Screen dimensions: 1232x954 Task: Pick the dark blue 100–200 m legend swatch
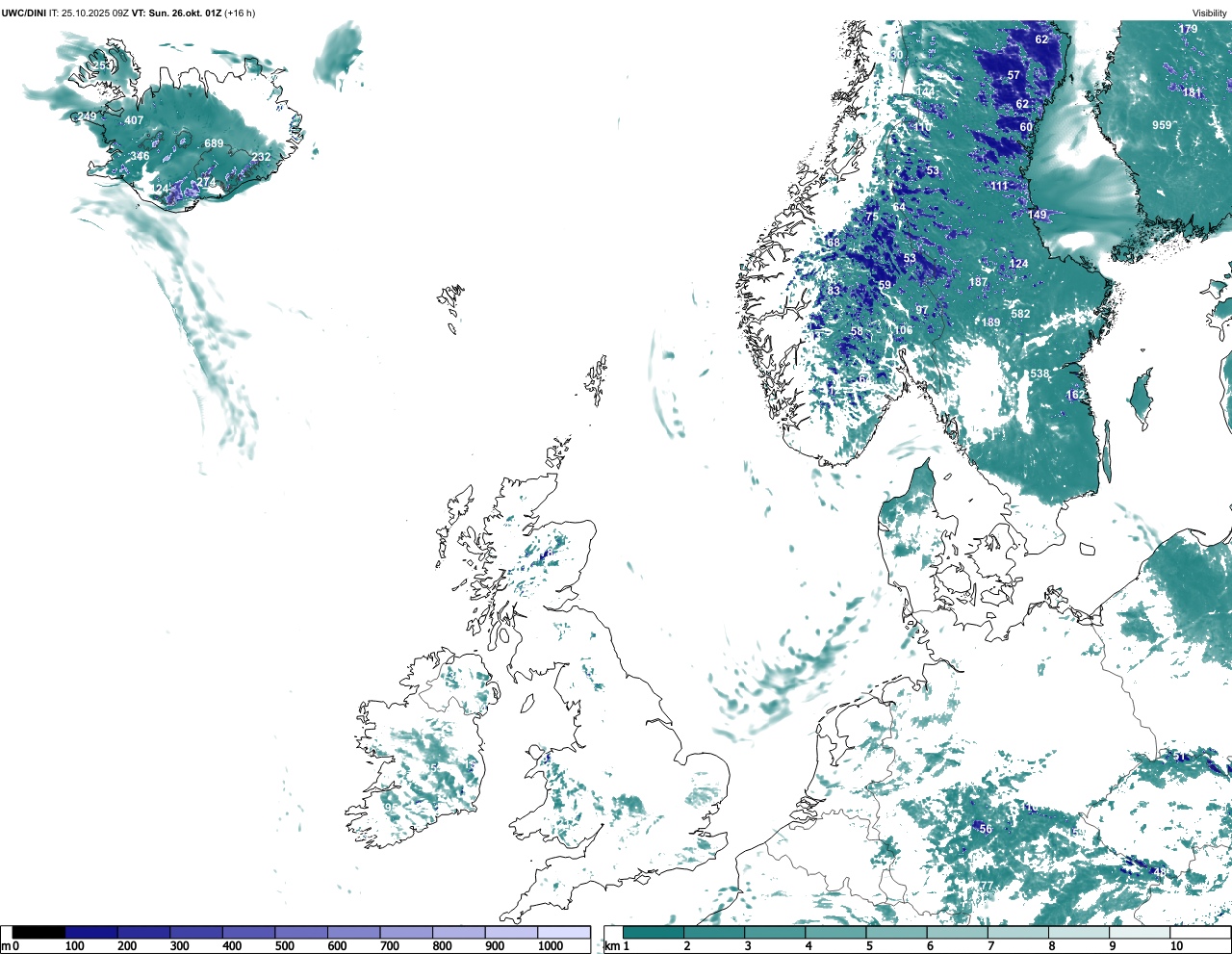(x=91, y=932)
